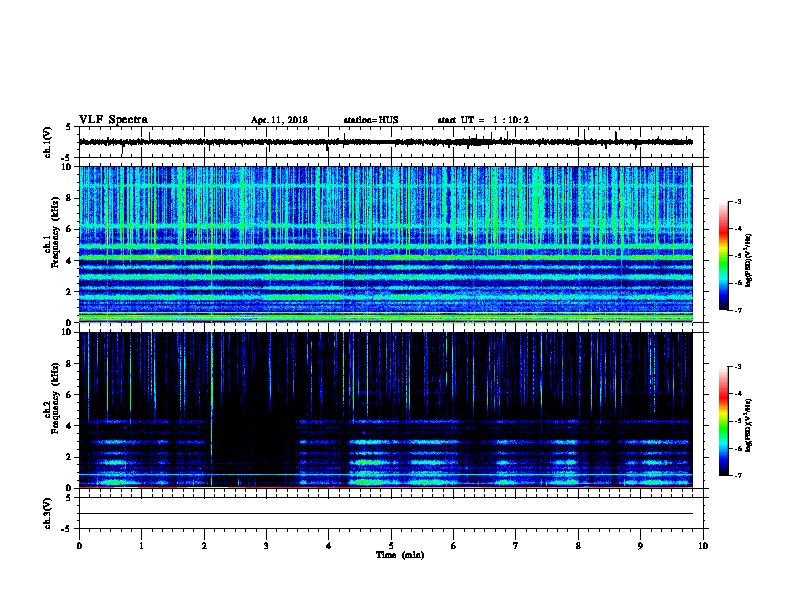Click the '-3' label on ch.1 color bar
This screenshot has width=792, height=612.
click(x=738, y=201)
